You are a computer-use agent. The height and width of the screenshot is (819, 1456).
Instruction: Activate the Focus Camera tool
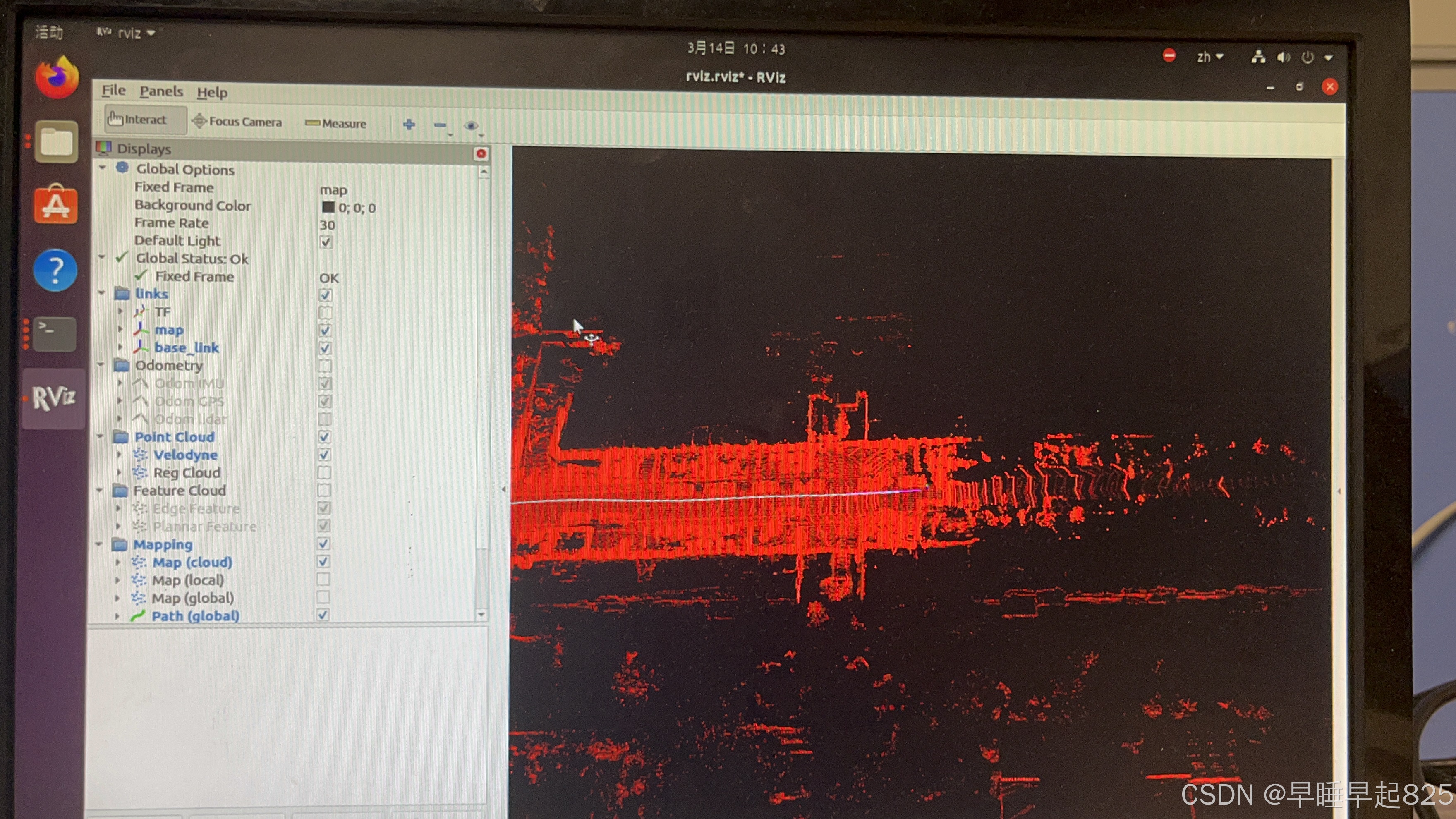(237, 122)
